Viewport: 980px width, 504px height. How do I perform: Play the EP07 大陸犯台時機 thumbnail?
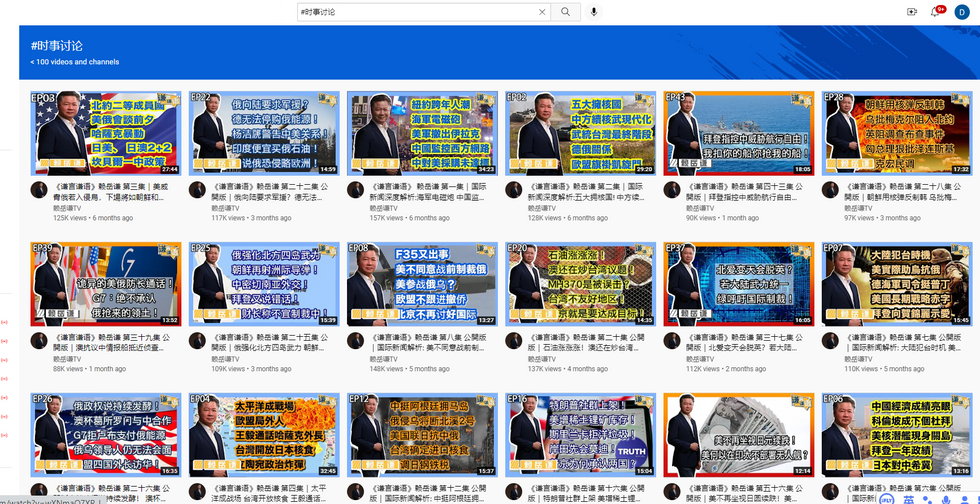897,284
